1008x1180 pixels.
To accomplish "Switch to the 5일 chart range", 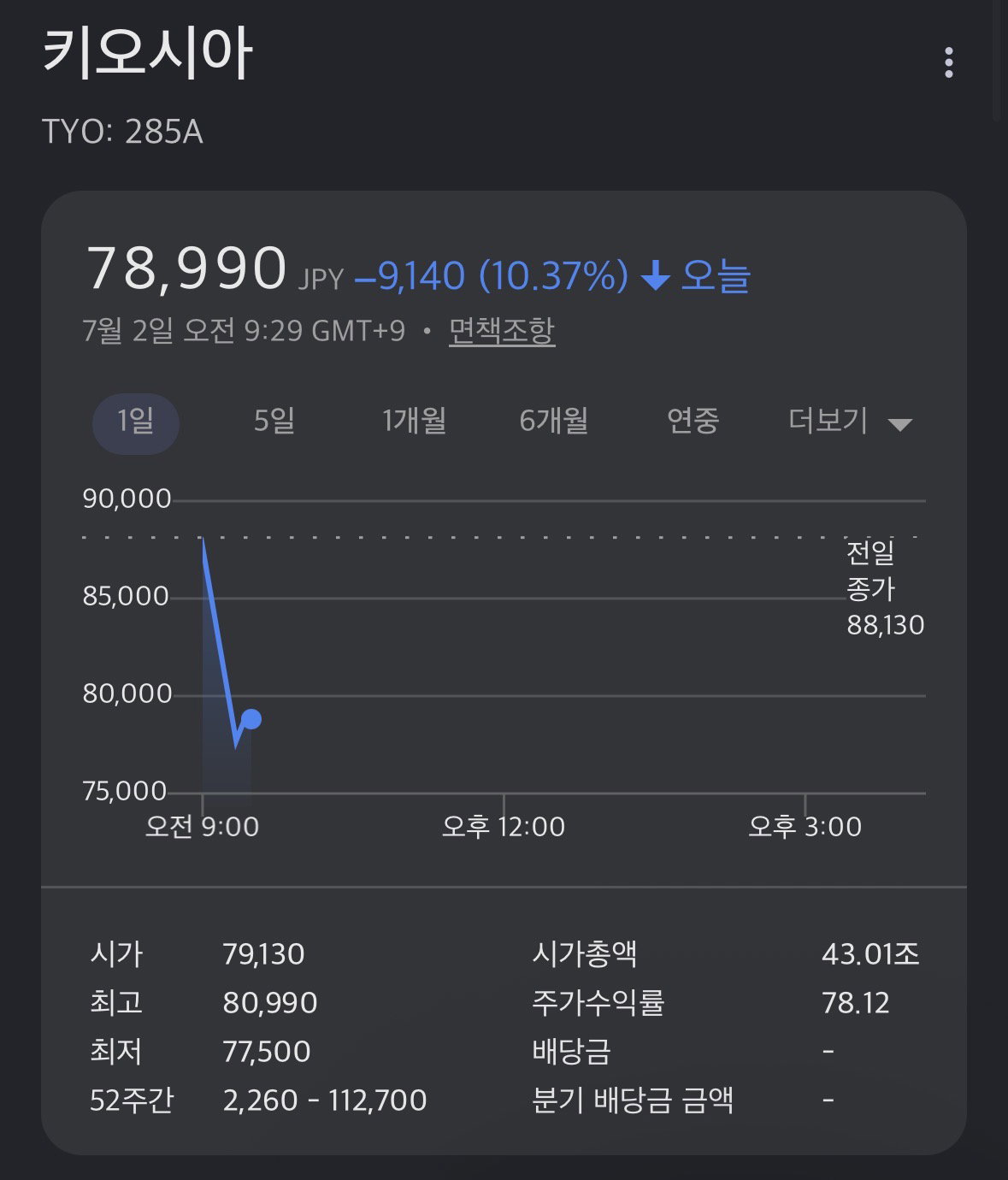I will [x=274, y=422].
